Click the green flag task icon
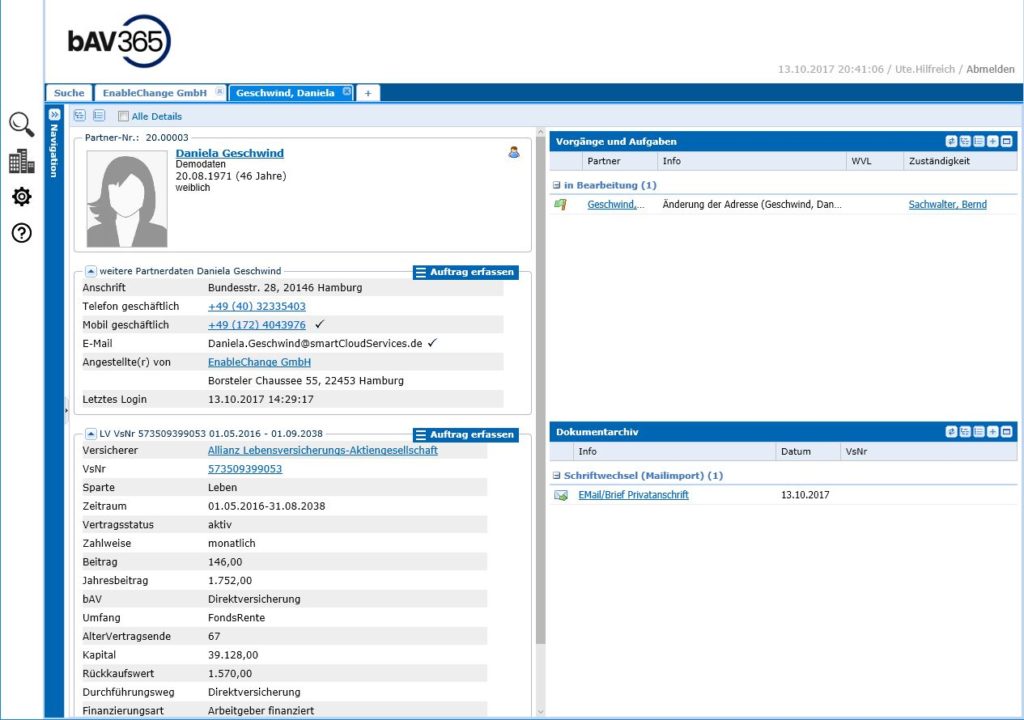1024x720 pixels. click(x=560, y=205)
